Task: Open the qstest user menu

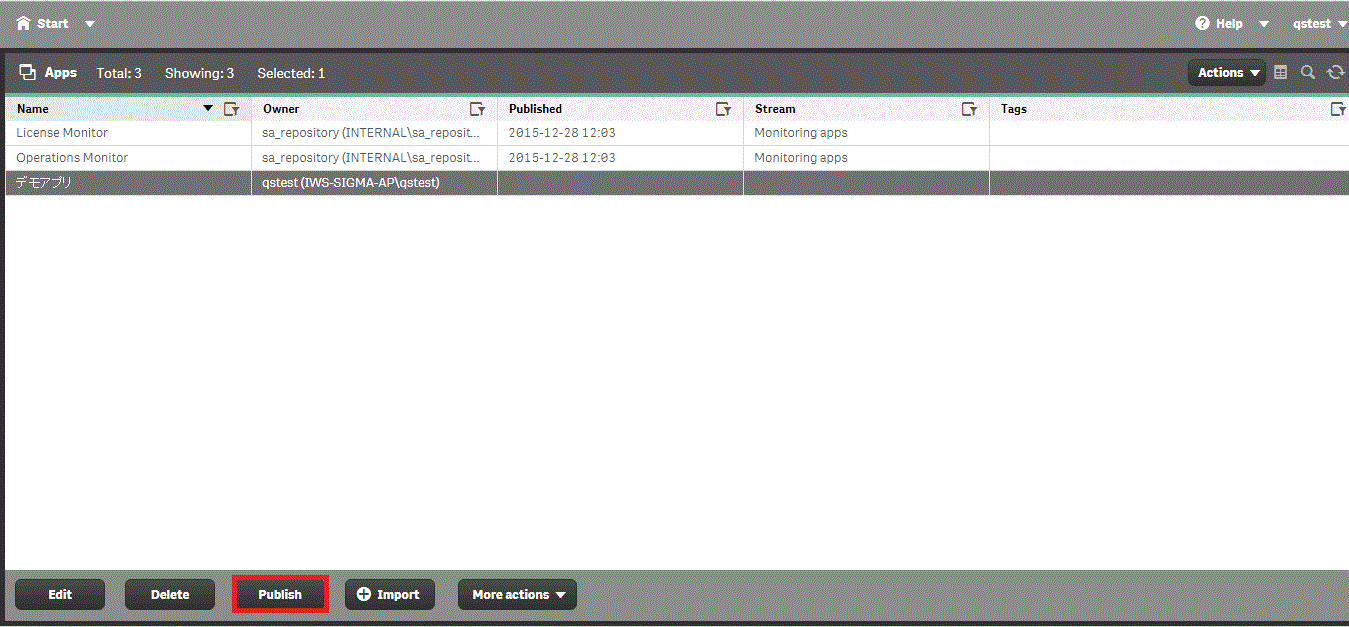Action: pyautogui.click(x=1320, y=24)
